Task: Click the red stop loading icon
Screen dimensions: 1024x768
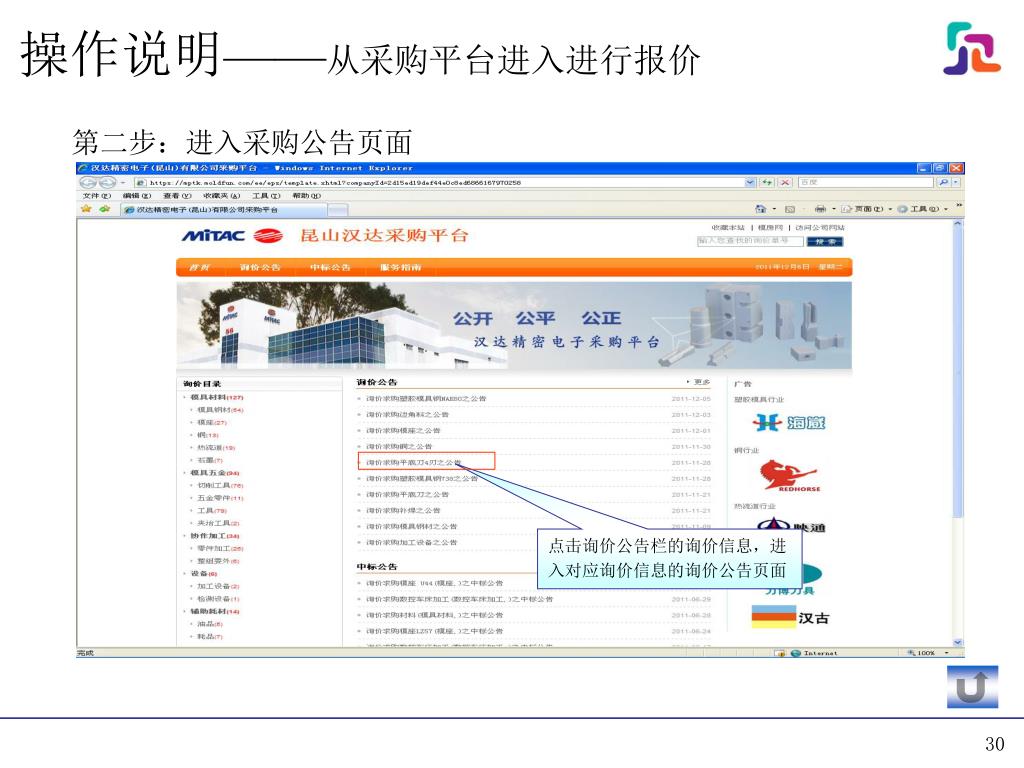Action: tap(785, 182)
